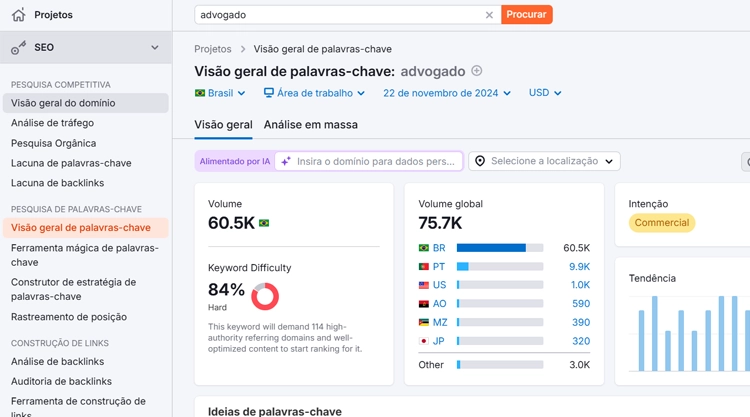The height and width of the screenshot is (417, 750).
Task: Click the Brazil flag in country selector
Action: coord(200,93)
